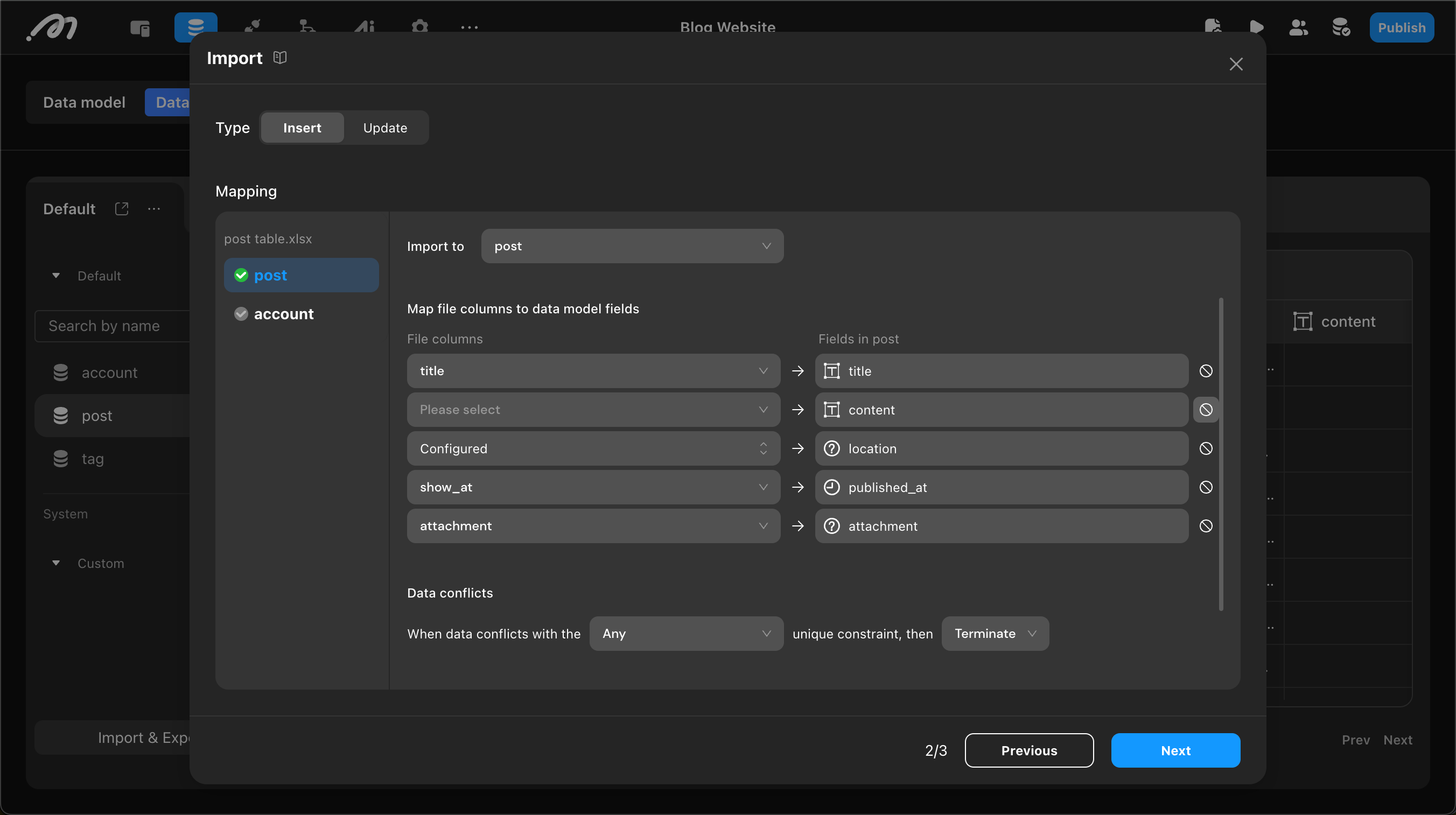Click the location target field

[1002, 448]
